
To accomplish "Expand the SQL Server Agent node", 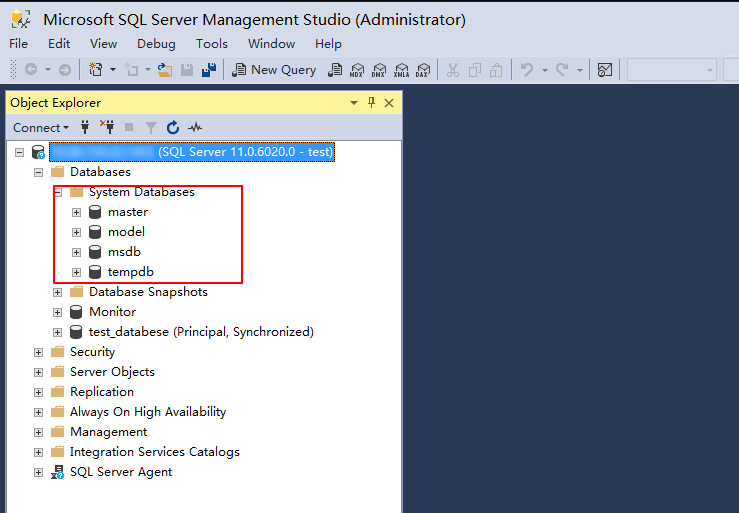I will coord(39,472).
